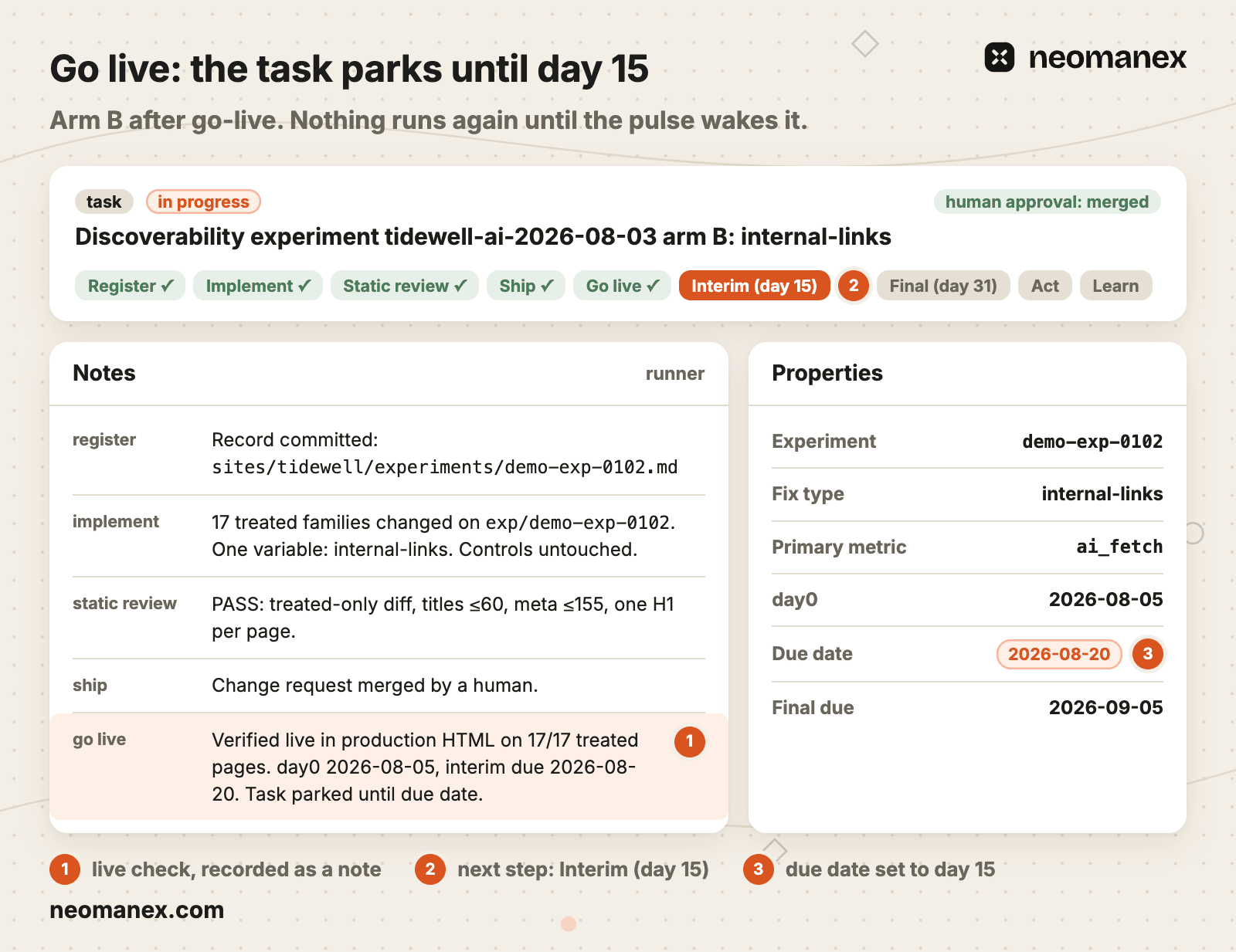Click the PASS treated-only diff note
Viewport: 1236px width, 952px height.
pos(443,618)
